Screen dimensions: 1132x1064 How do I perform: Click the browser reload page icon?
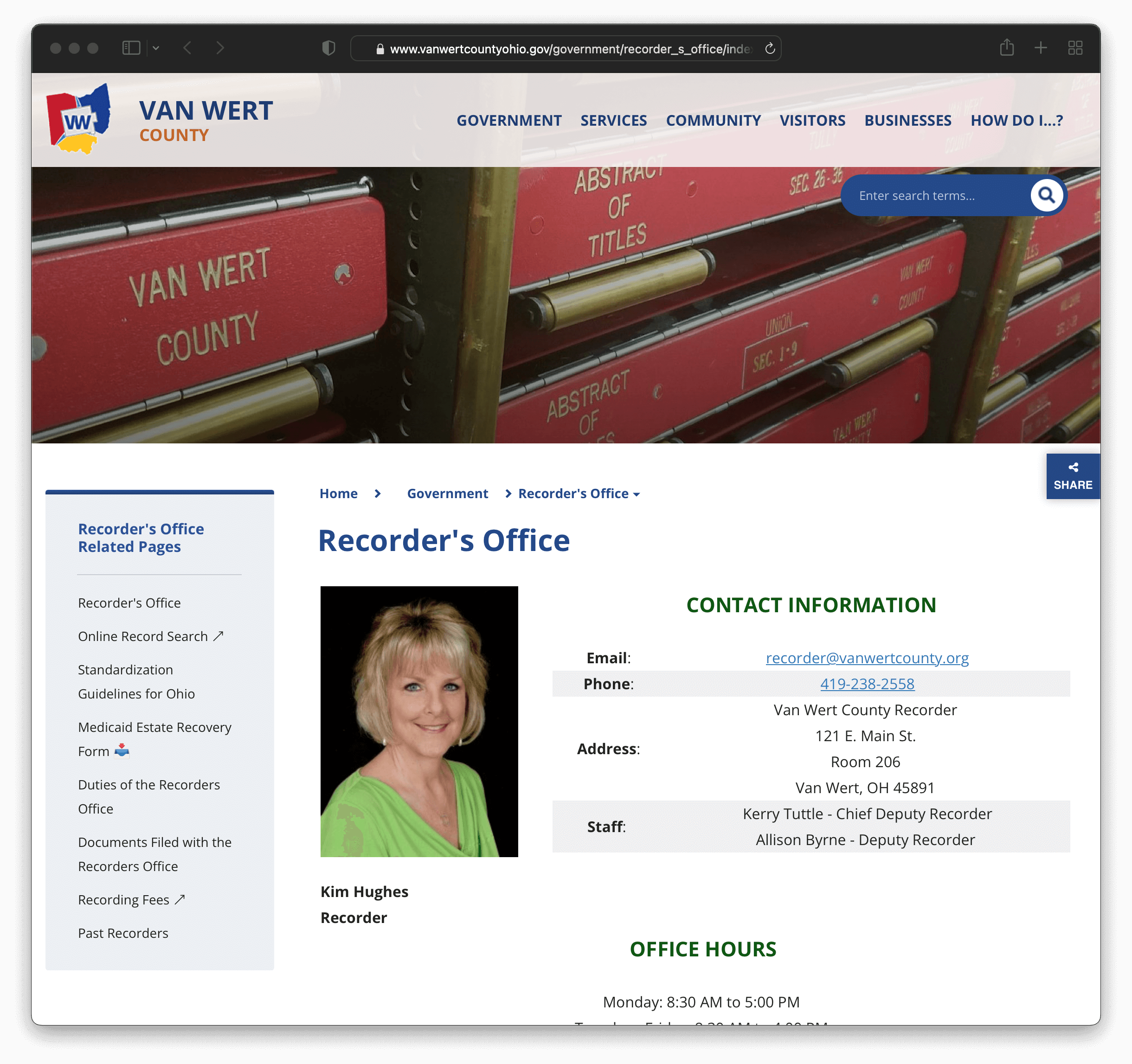770,48
